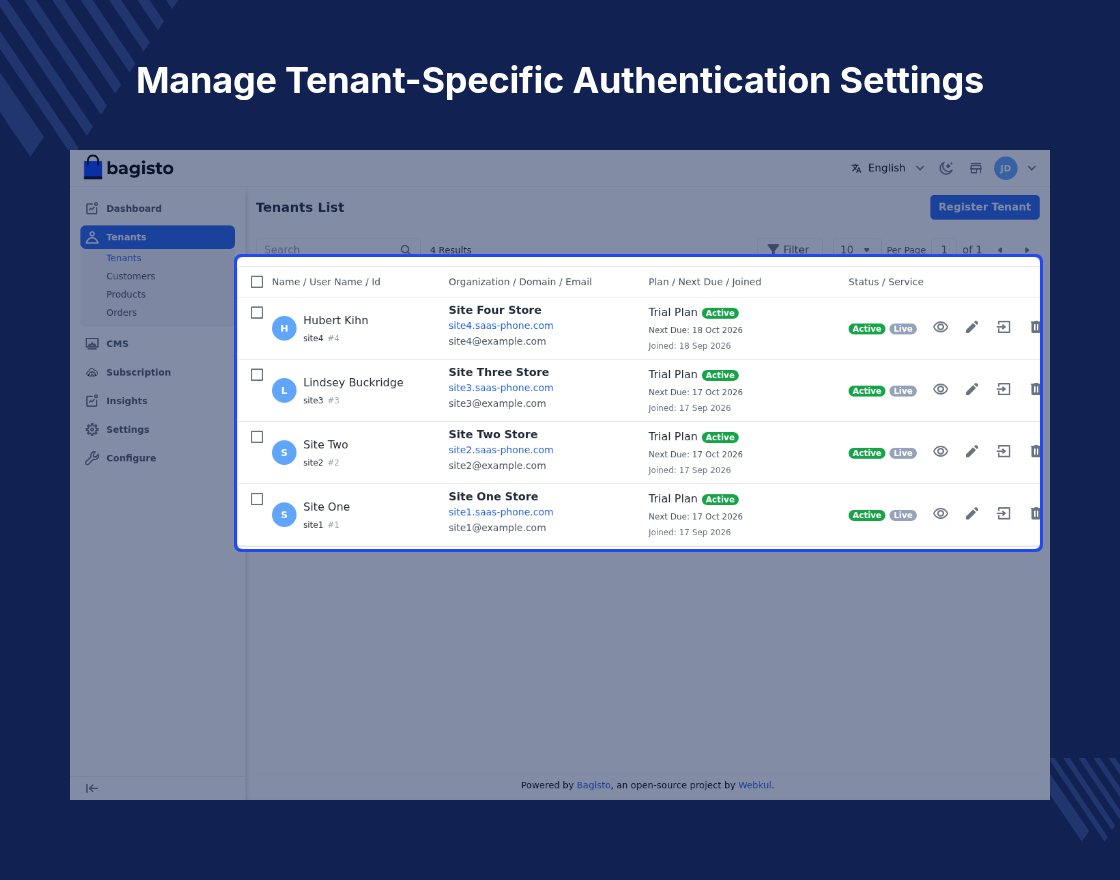
Task: Delete the Site One tenant
Action: (x=1034, y=514)
